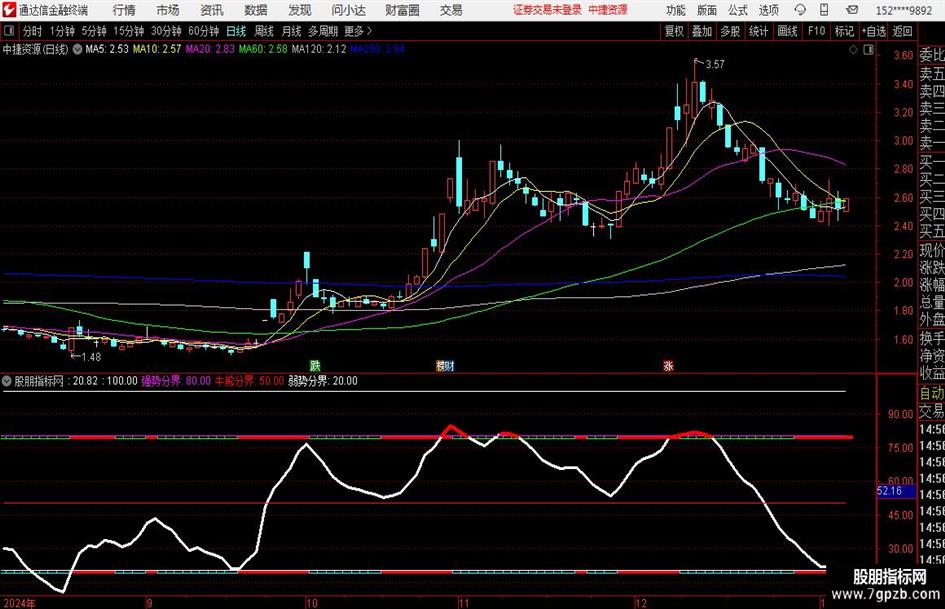Click the 统计 statistics button

pyautogui.click(x=758, y=31)
